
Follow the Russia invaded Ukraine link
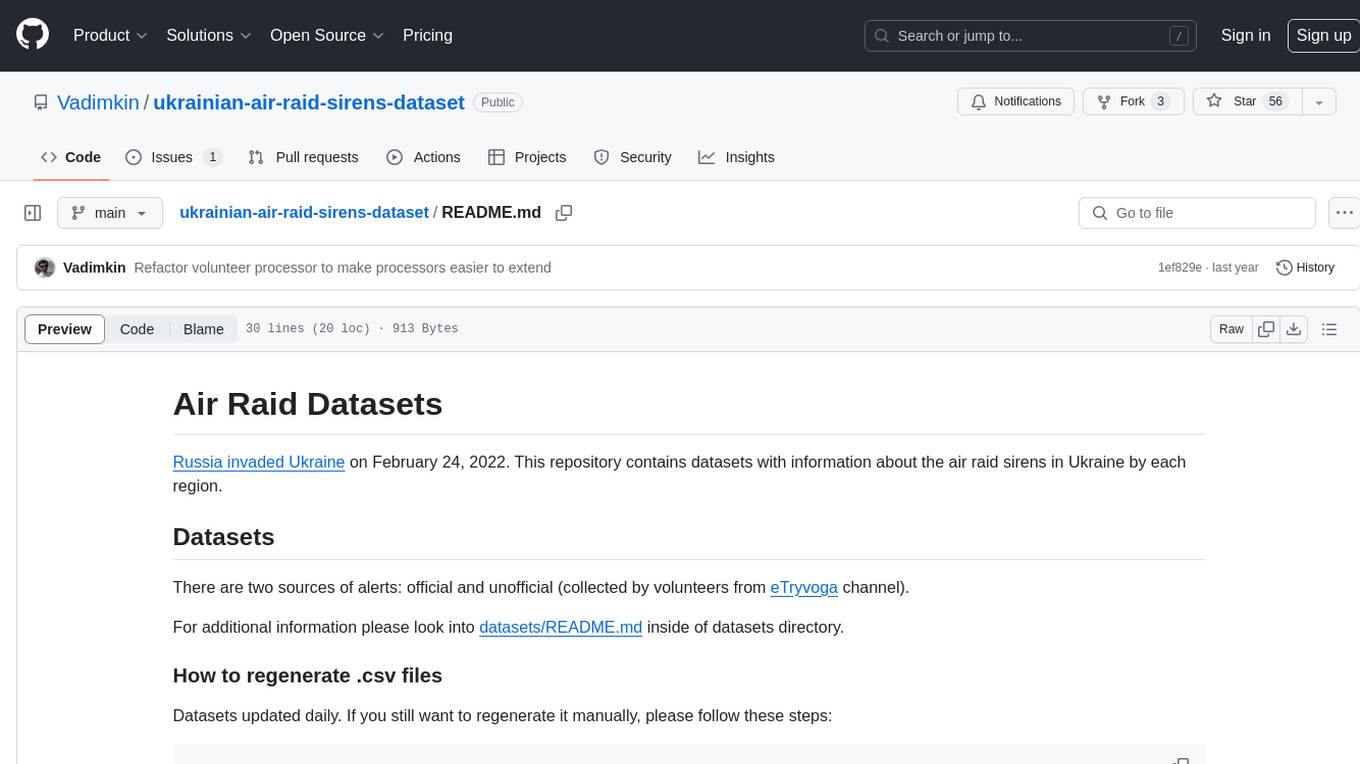tap(259, 462)
